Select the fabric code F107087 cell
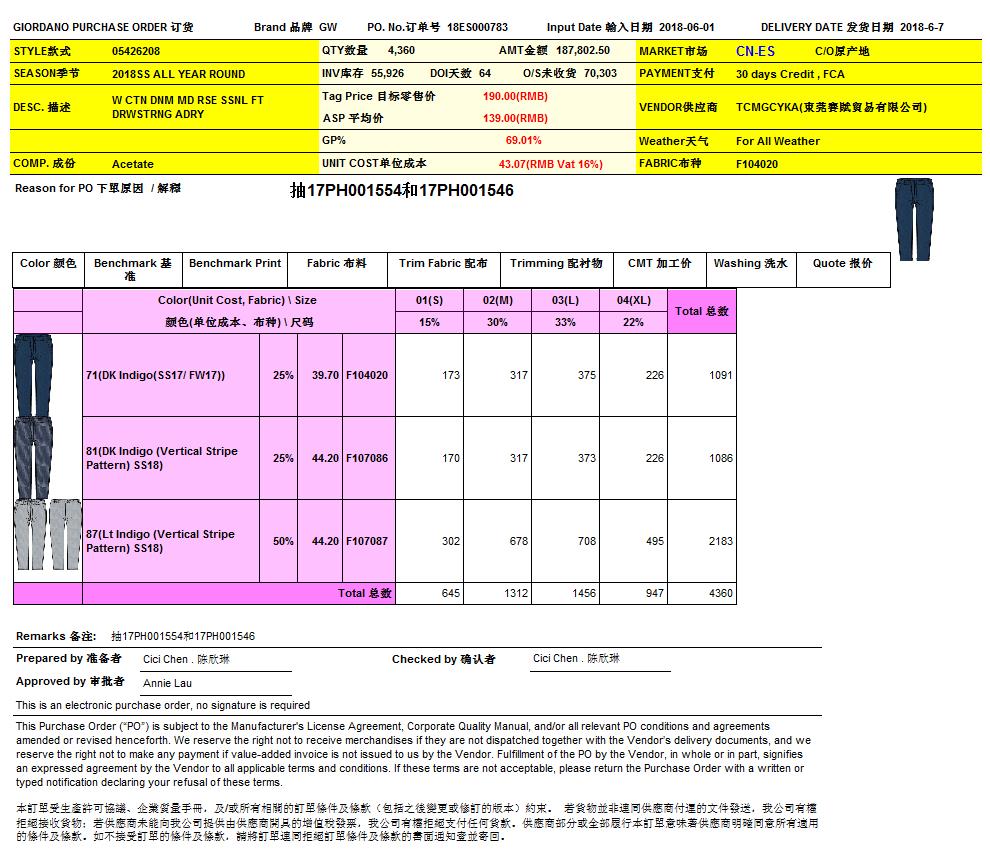Viewport: 990px width, 866px height. coord(367,541)
